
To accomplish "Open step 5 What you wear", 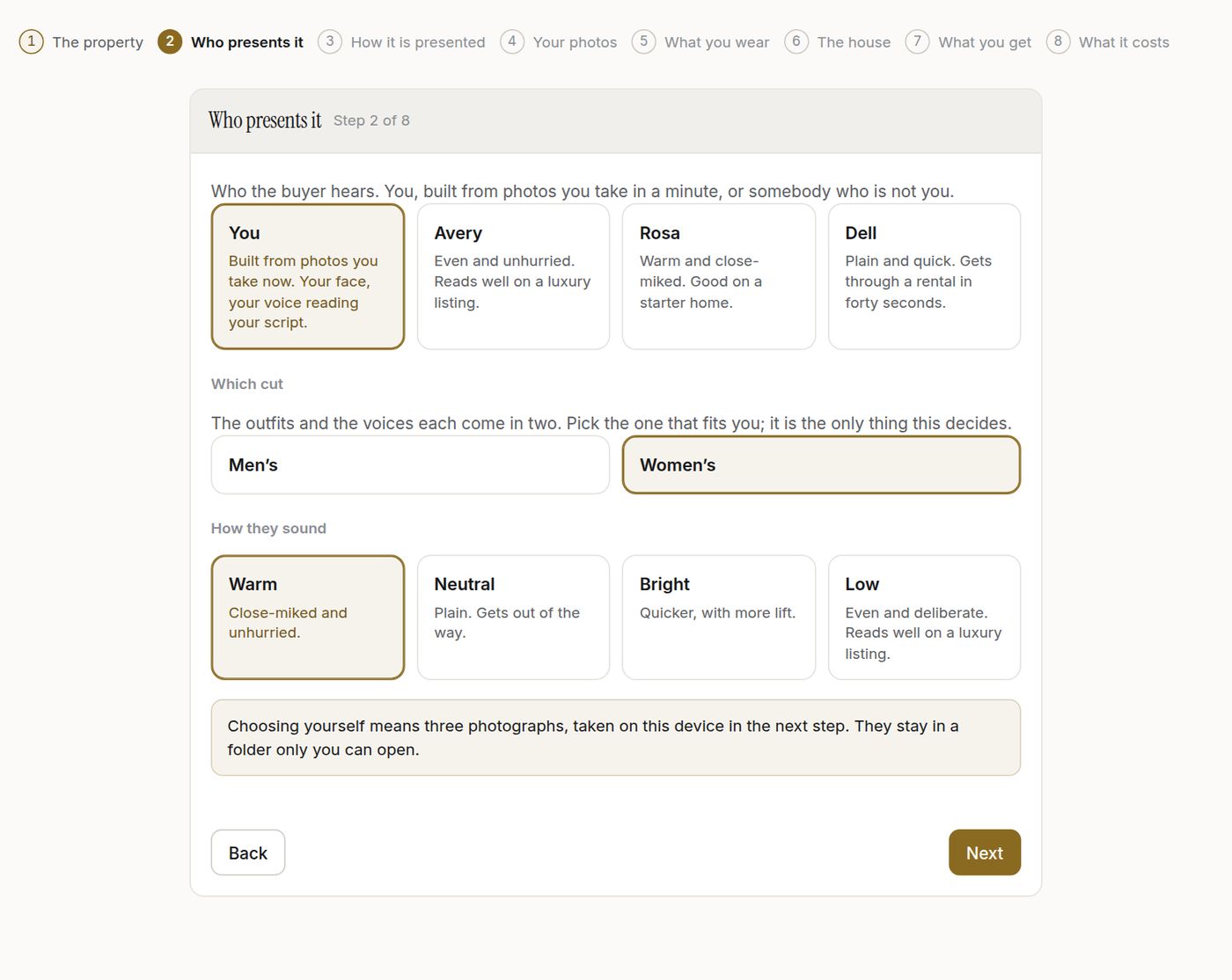I will point(700,42).
